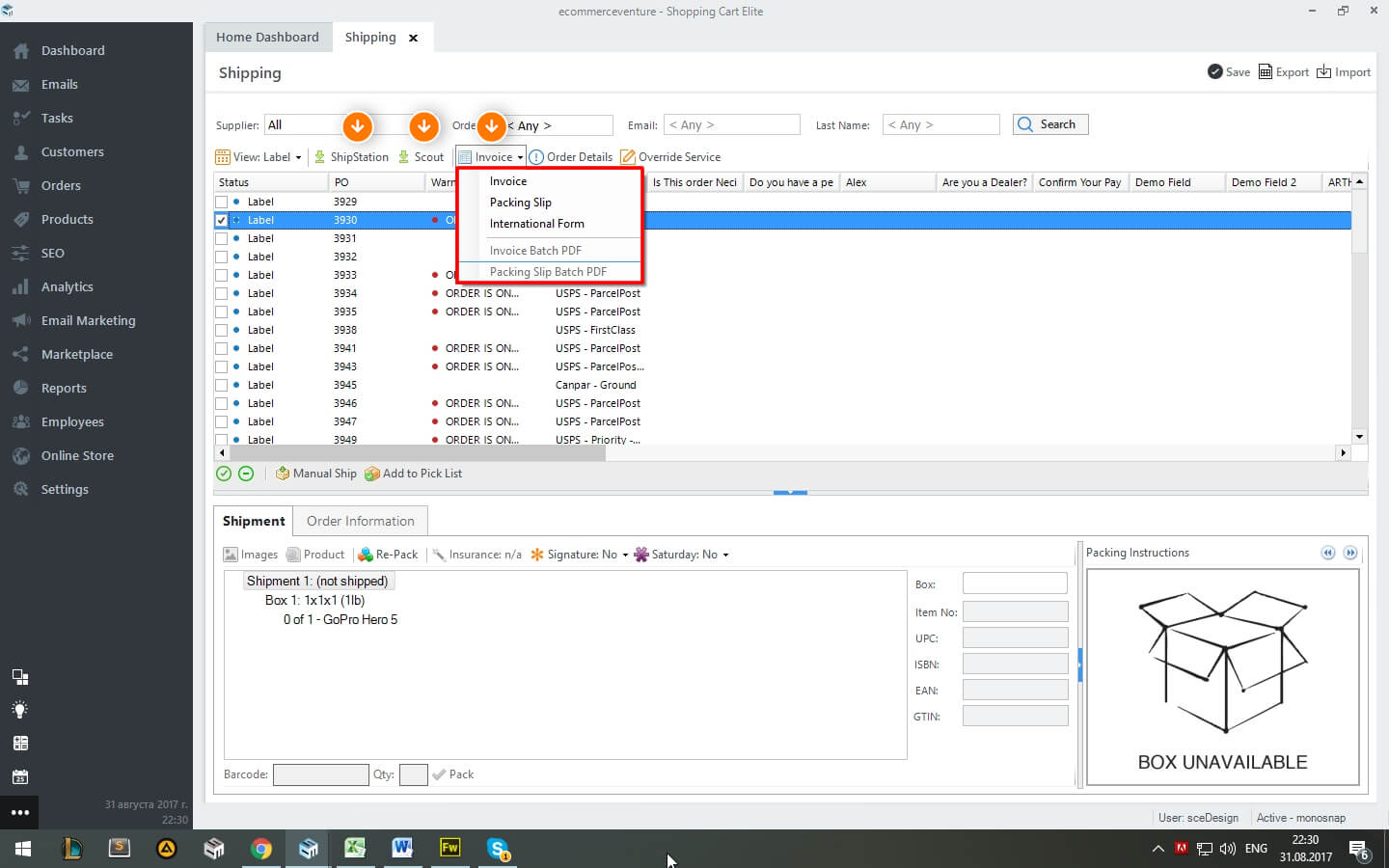Check the box for PO 3941

click(222, 349)
